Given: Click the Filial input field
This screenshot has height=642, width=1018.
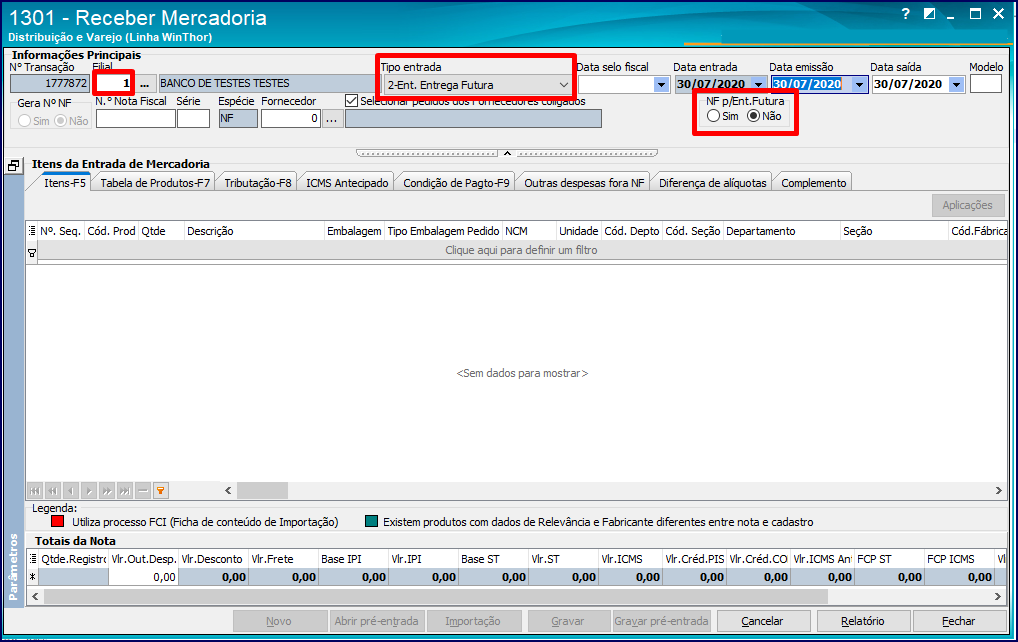Looking at the screenshot, I should (x=112, y=84).
